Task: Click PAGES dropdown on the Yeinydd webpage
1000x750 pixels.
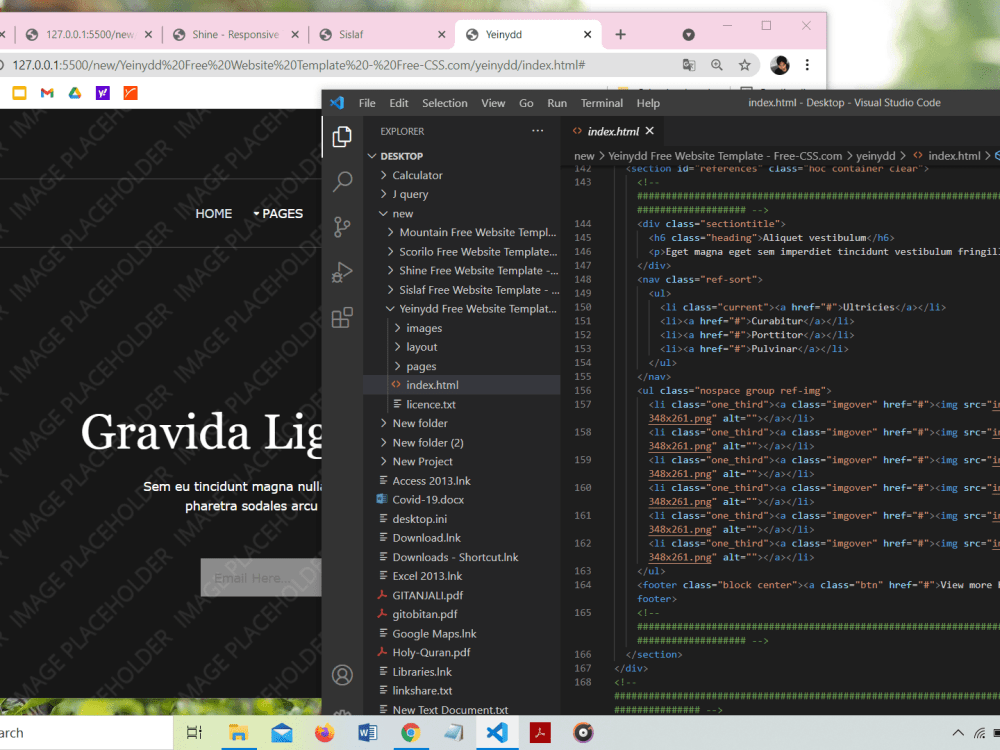Action: (278, 214)
